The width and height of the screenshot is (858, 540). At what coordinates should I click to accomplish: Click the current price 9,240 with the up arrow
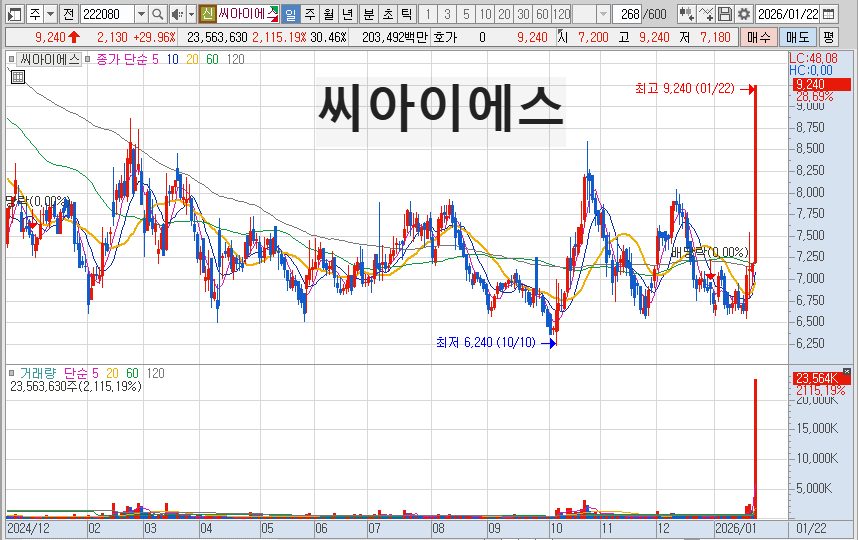pos(57,37)
